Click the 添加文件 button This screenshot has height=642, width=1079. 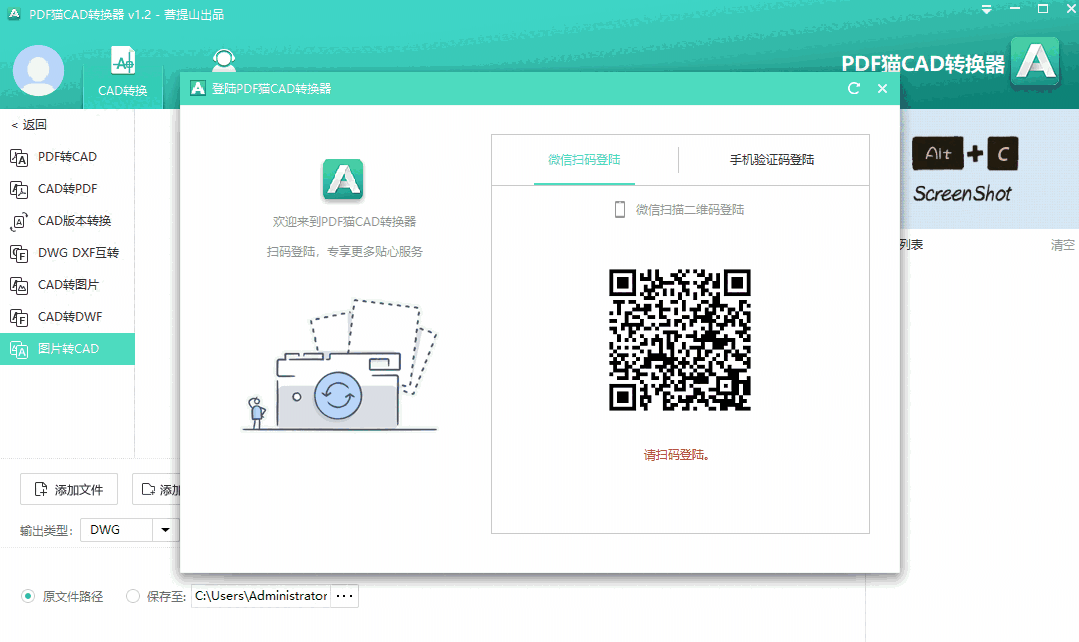[68, 489]
